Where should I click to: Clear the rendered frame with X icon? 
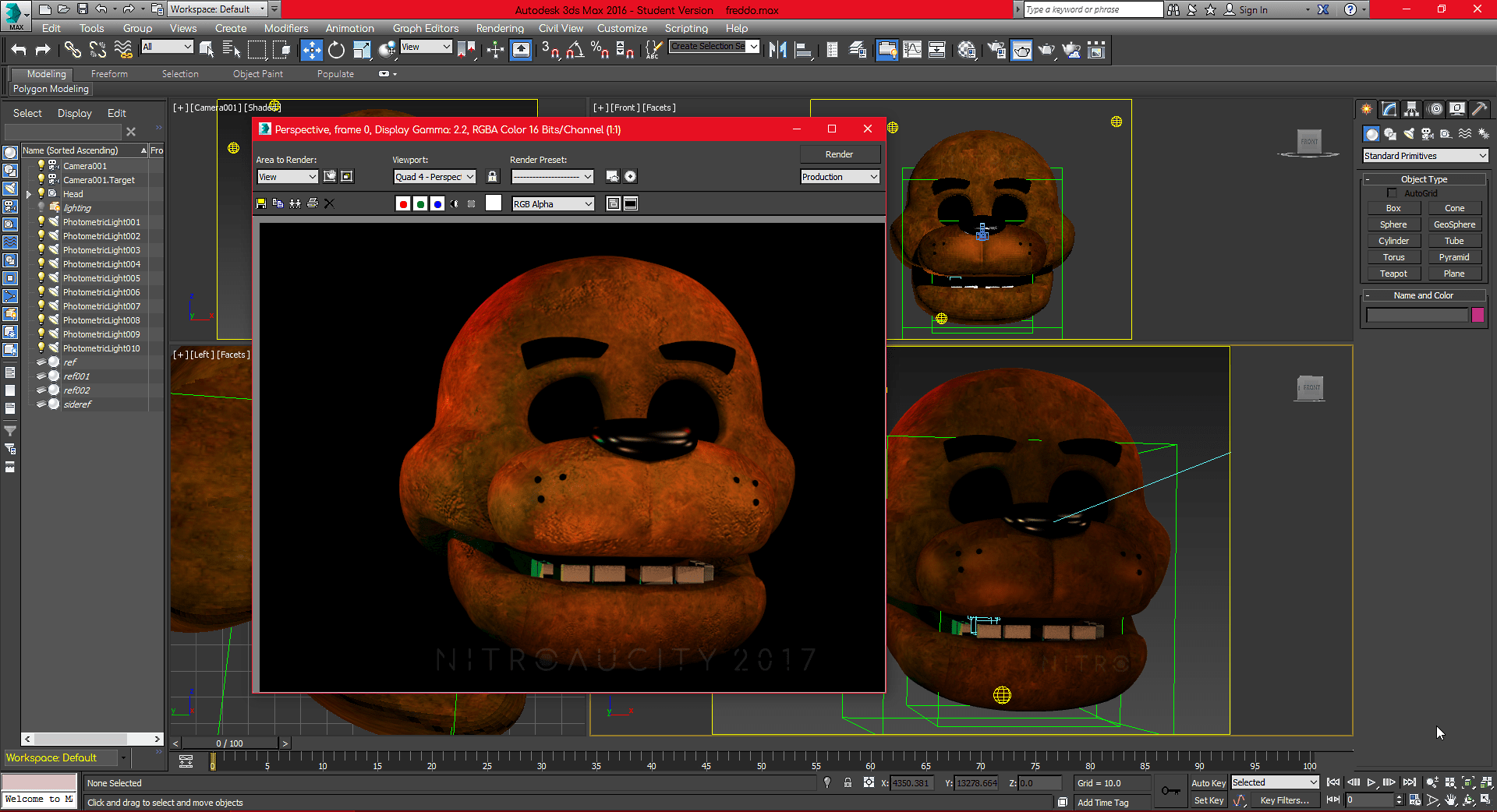click(329, 203)
